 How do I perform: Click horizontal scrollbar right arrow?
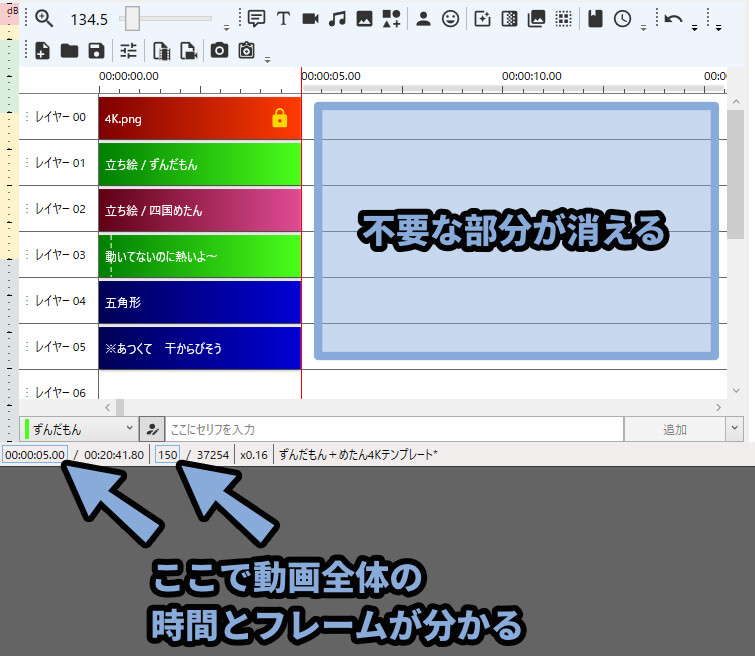[718, 407]
